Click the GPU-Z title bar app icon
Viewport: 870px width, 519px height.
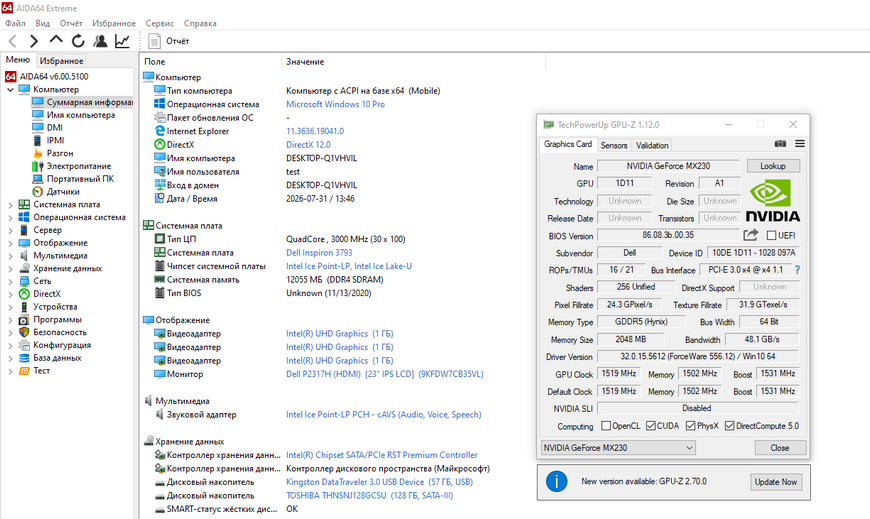point(548,124)
